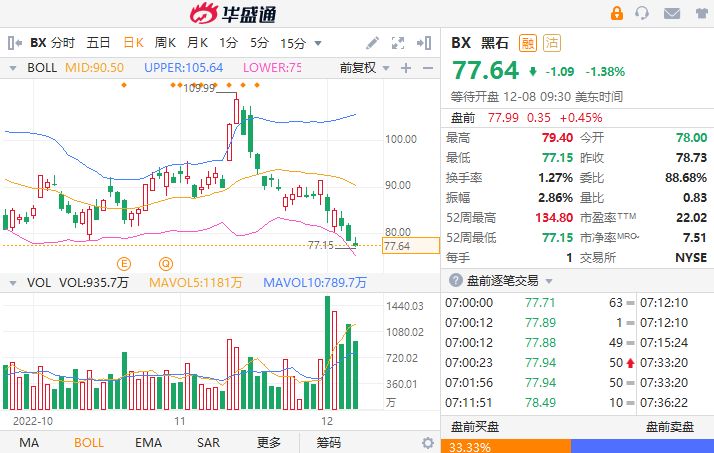Click UPPER:105.64 indicator value
Viewport: 714px width, 453px height.
click(184, 68)
